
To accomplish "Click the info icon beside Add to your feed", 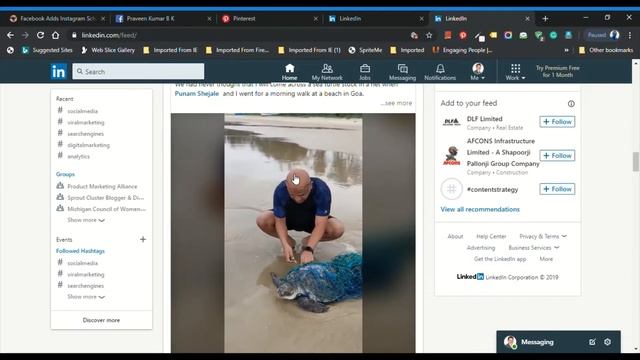I will point(571,104).
